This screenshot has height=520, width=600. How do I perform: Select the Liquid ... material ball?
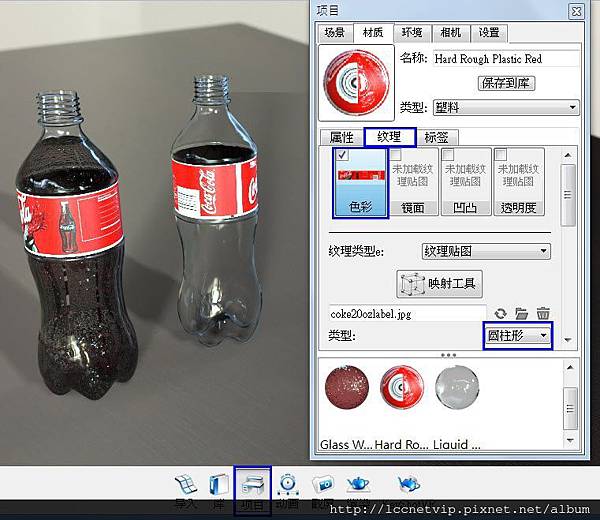pyautogui.click(x=457, y=387)
